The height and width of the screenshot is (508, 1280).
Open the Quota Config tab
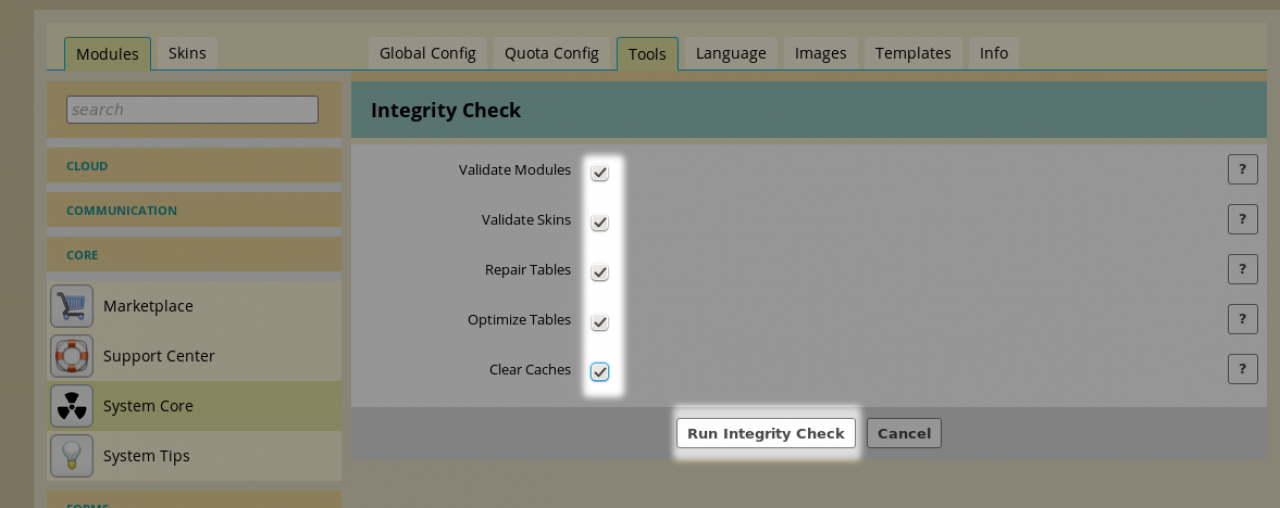(x=551, y=53)
